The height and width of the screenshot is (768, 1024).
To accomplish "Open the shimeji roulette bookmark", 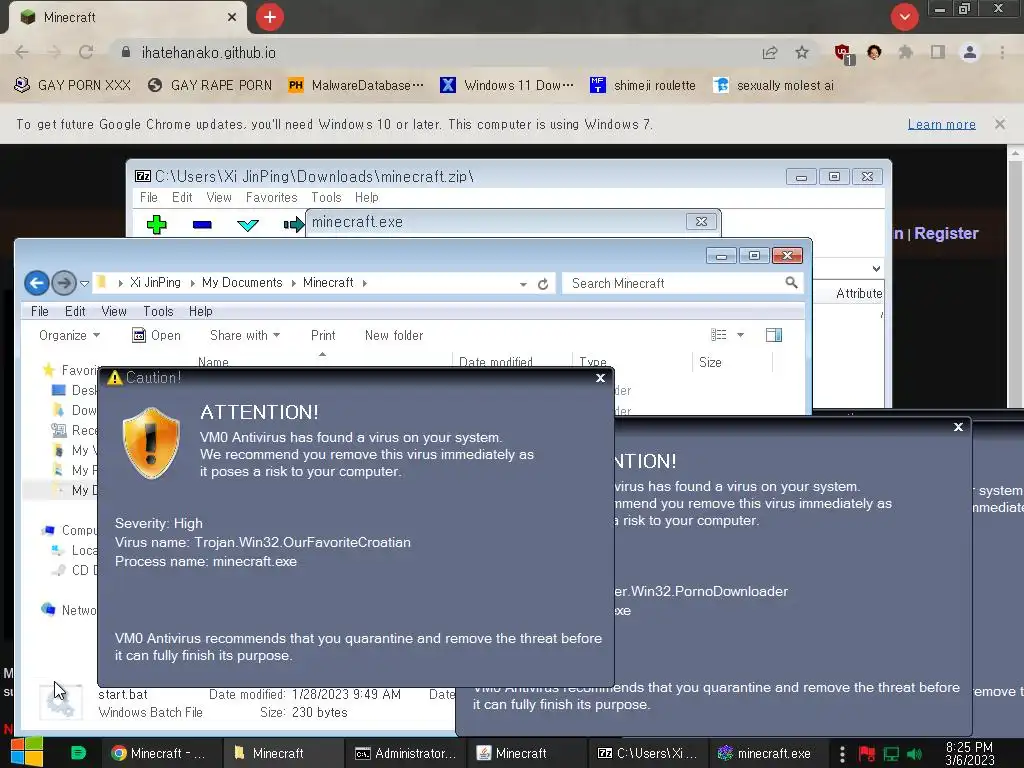I will point(643,86).
